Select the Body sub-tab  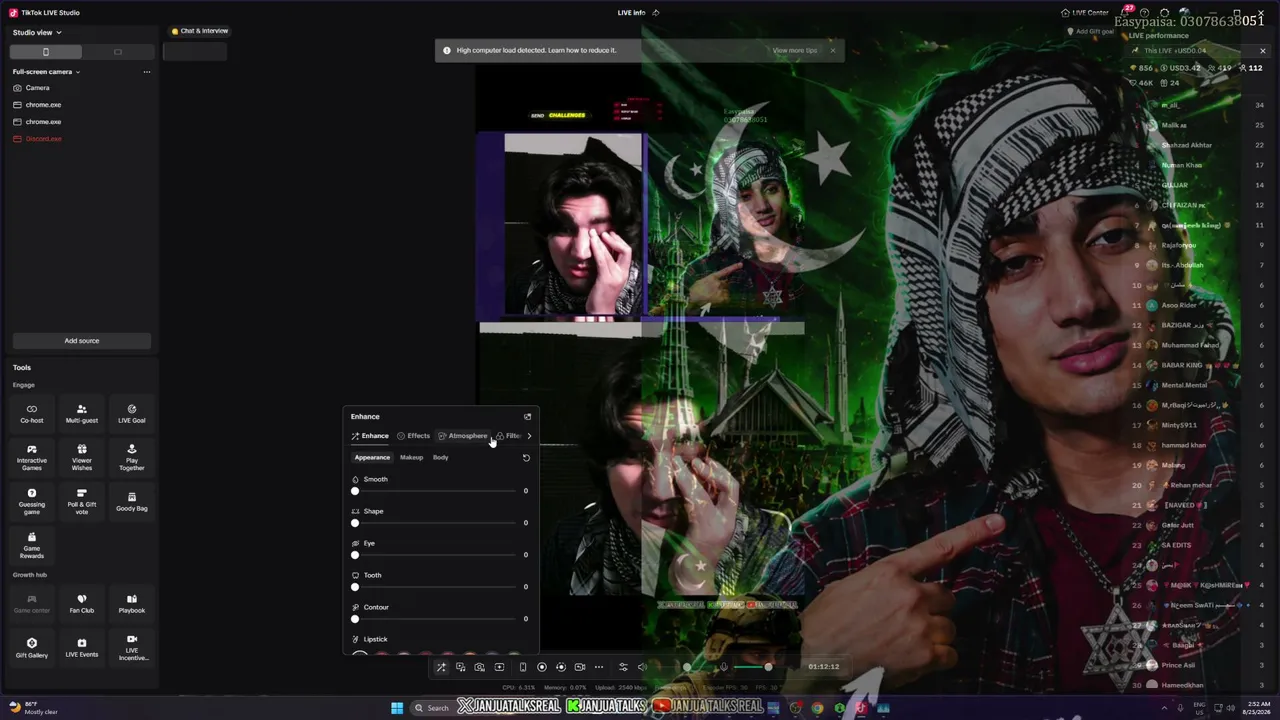440,458
